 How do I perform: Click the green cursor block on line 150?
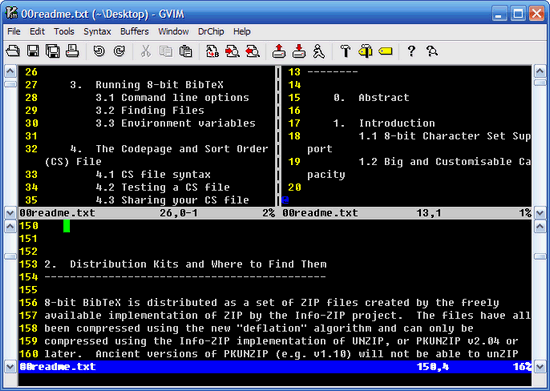[x=67, y=226]
